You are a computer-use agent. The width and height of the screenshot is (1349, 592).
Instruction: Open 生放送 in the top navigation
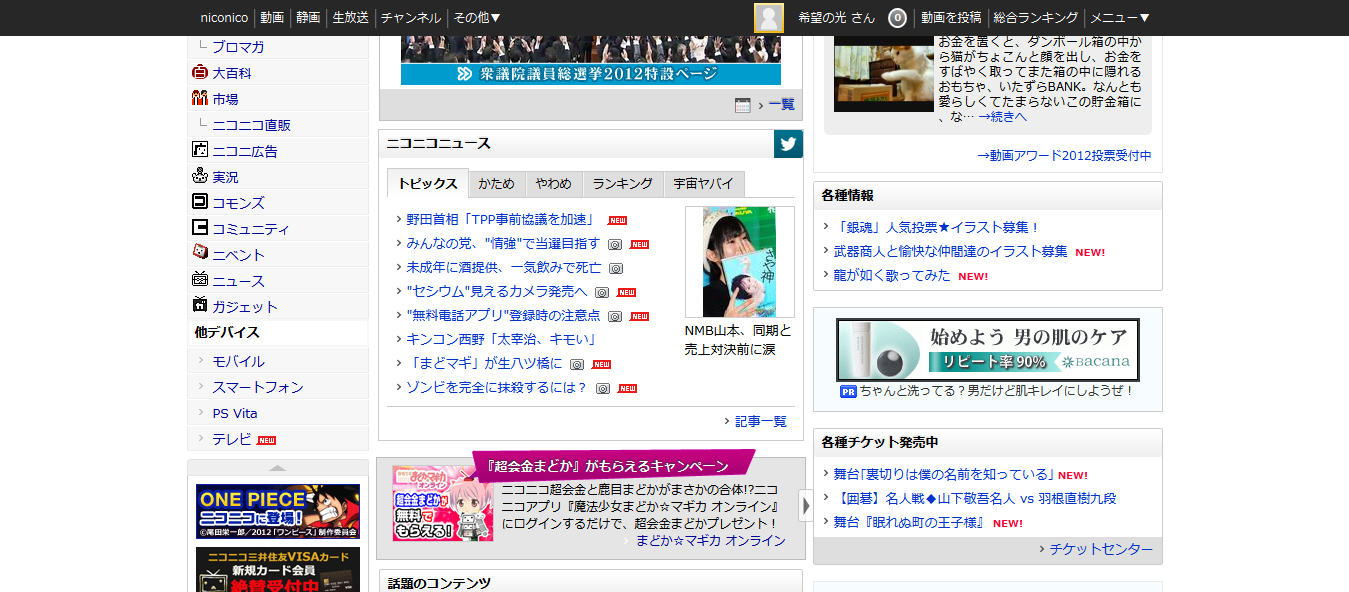point(351,18)
